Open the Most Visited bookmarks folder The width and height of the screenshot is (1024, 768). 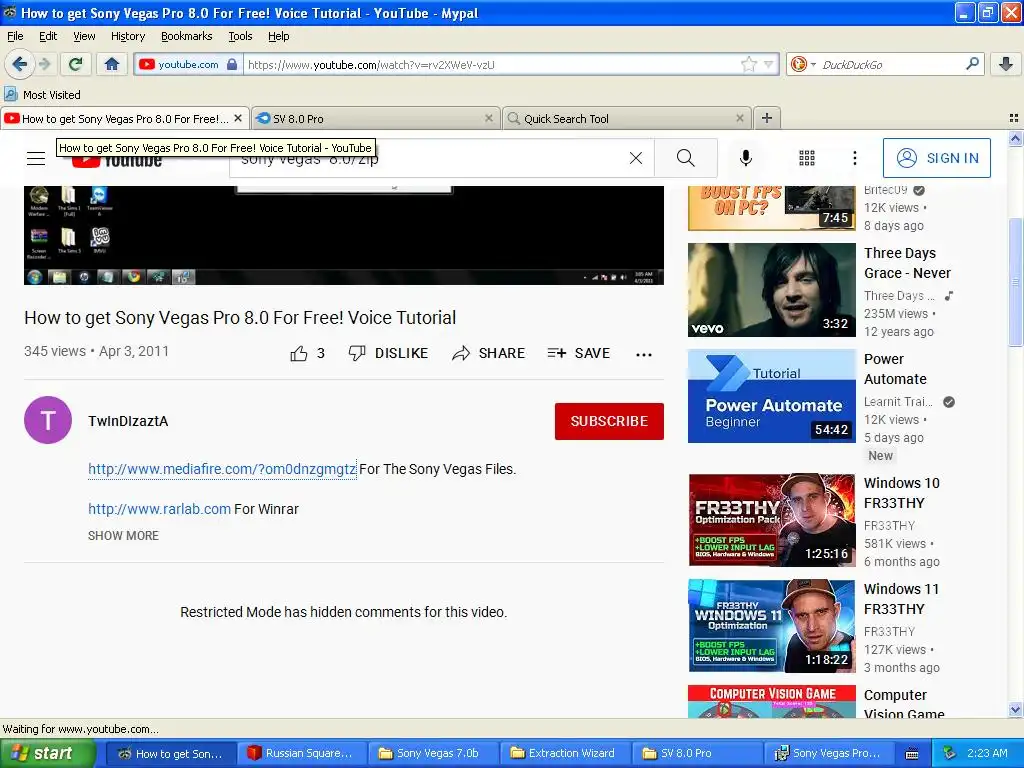coord(42,95)
